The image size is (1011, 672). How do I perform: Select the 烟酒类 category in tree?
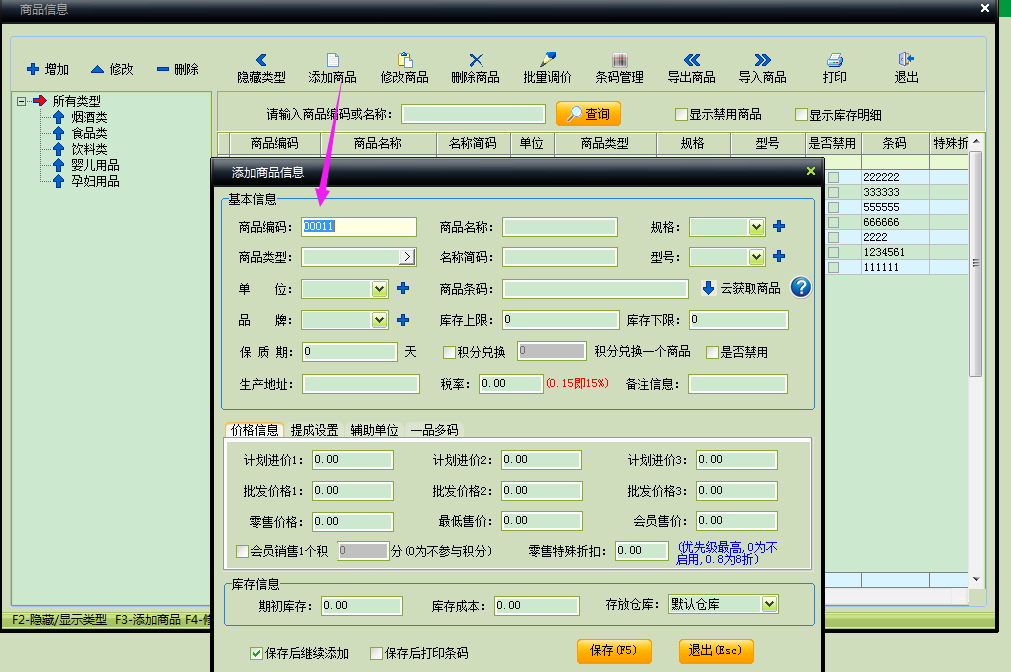(x=89, y=117)
